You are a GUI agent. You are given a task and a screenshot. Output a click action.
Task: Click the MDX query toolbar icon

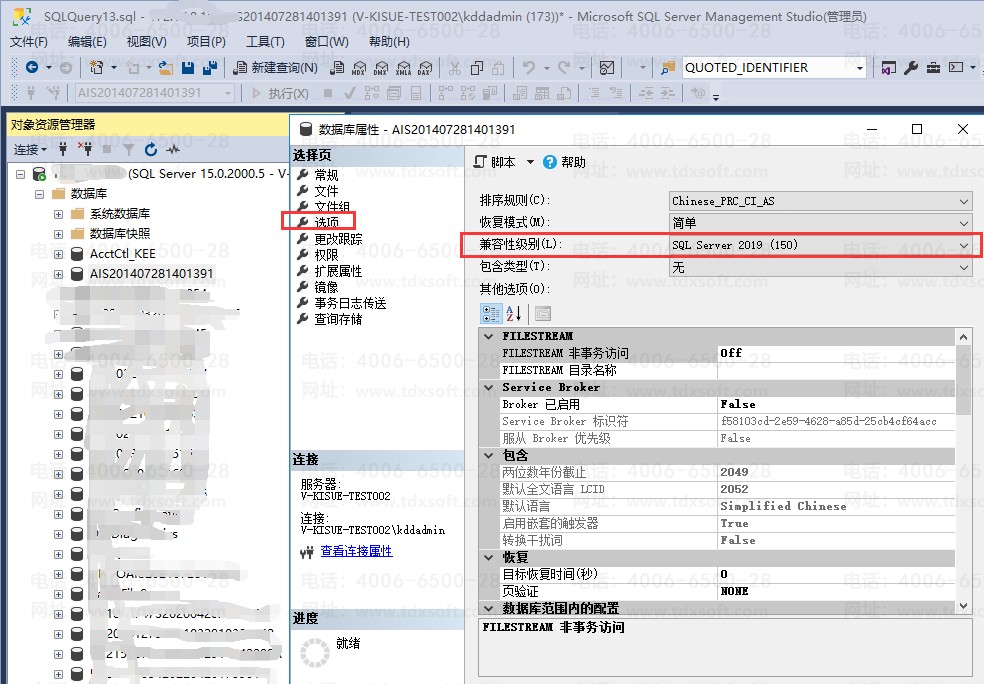click(x=360, y=68)
